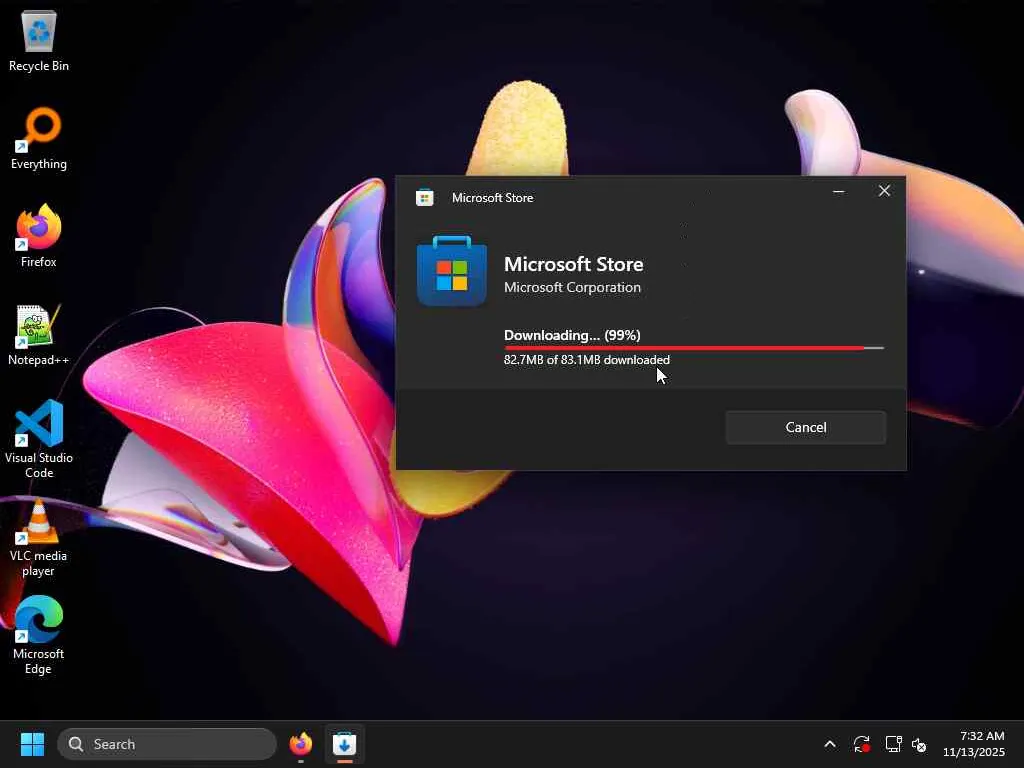
Task: Close the Microsoft Store installer window
Action: [884, 191]
